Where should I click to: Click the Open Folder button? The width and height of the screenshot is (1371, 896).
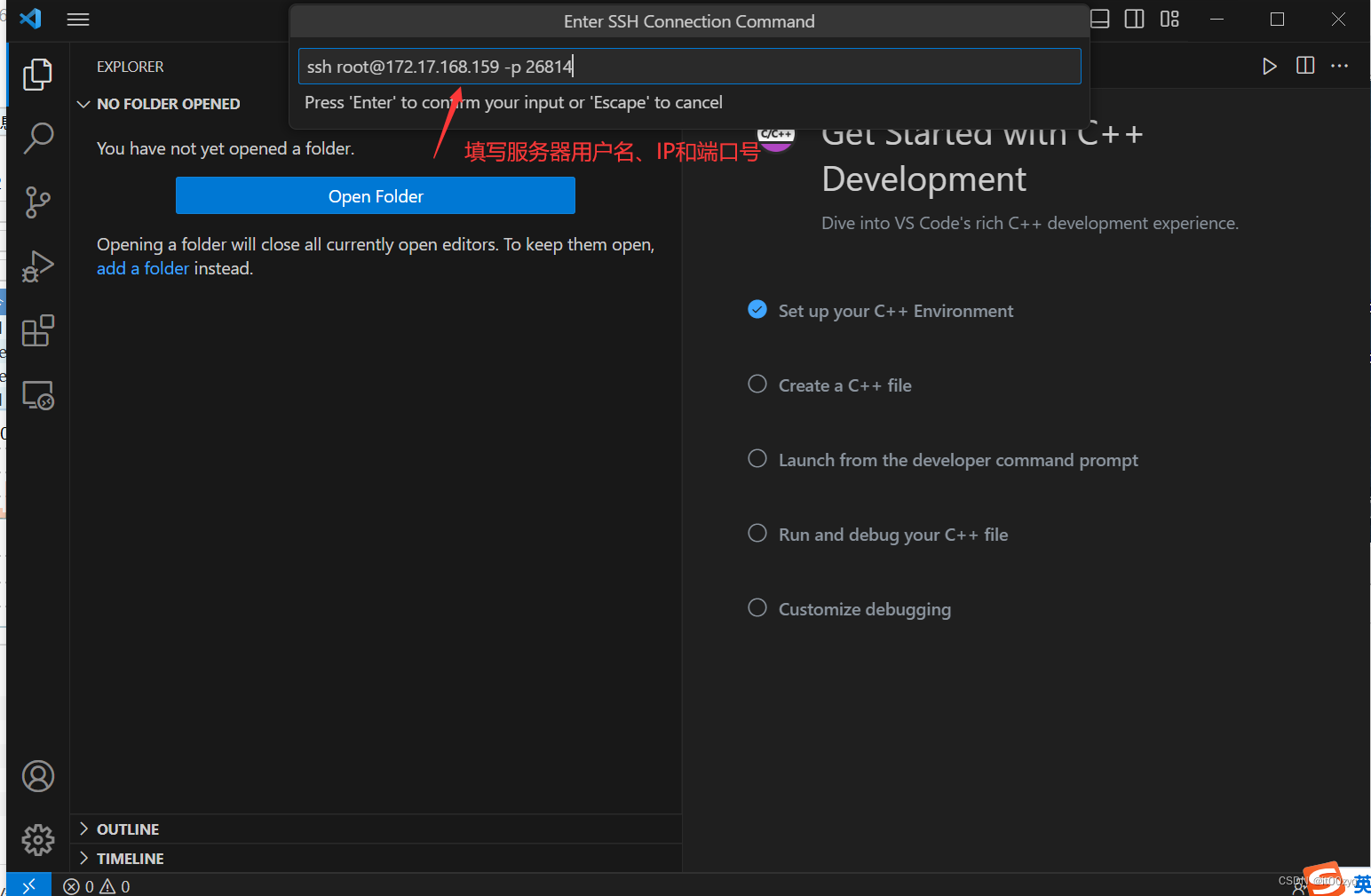tap(376, 195)
